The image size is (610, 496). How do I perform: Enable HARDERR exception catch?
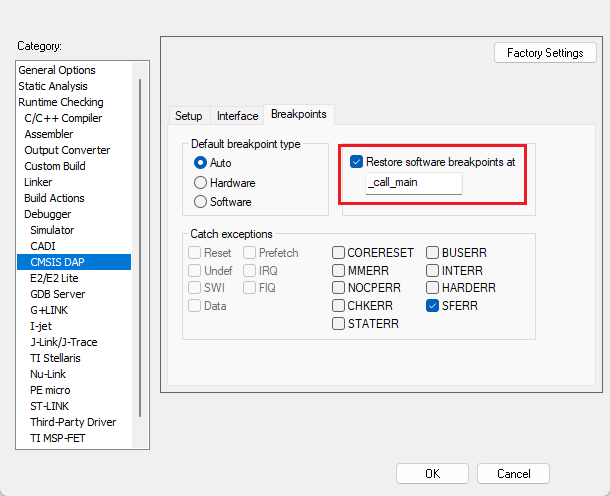432,287
